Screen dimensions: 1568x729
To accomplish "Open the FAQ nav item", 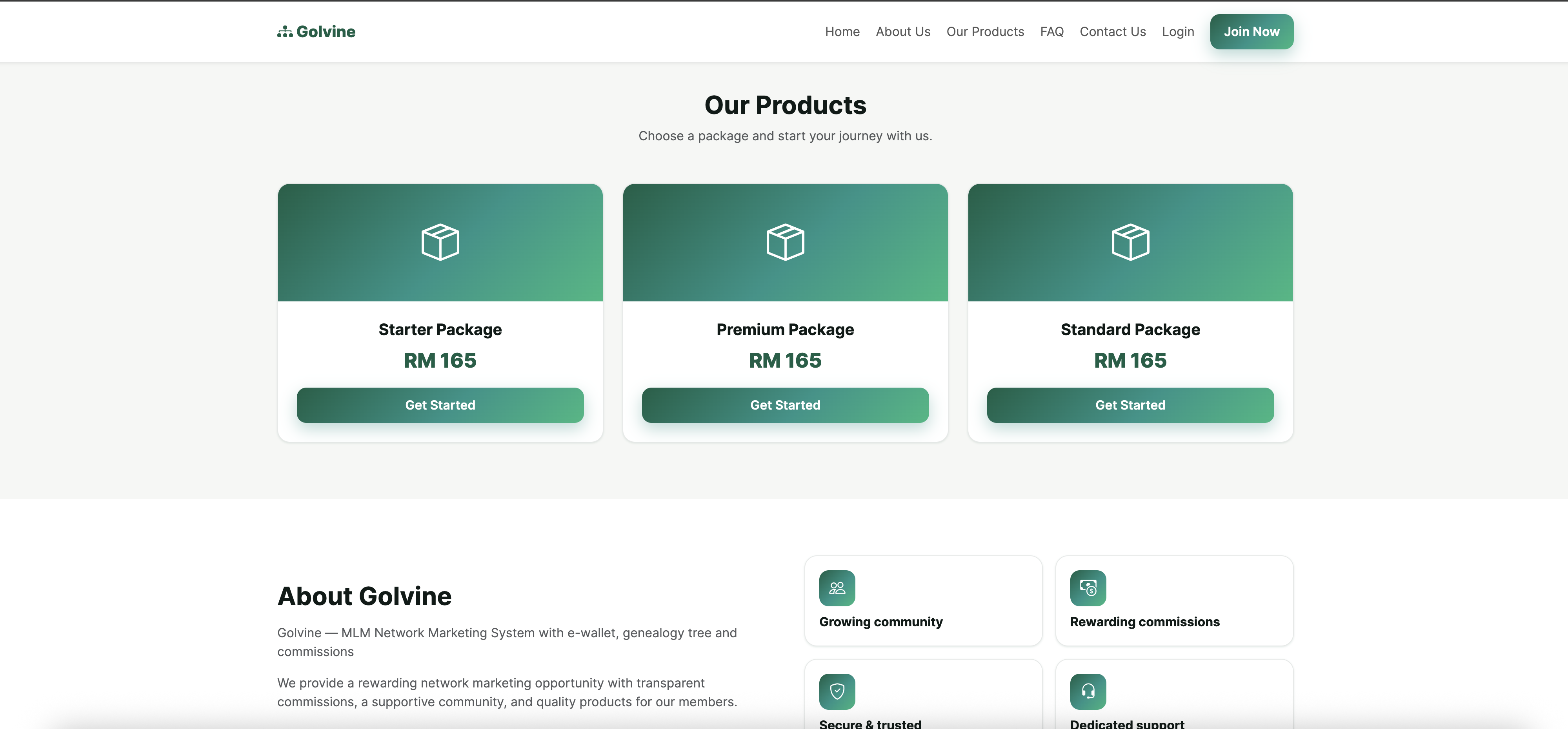I will click(x=1052, y=32).
